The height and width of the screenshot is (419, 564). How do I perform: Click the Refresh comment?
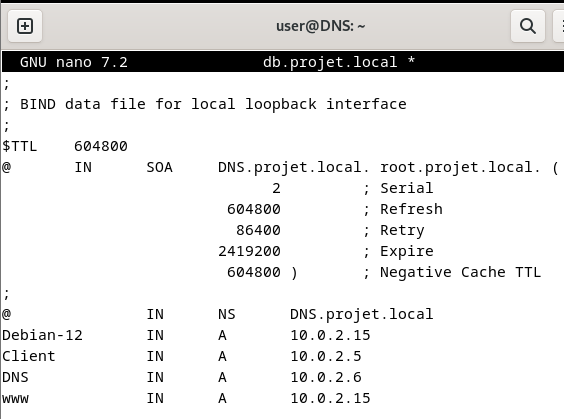(x=402, y=209)
